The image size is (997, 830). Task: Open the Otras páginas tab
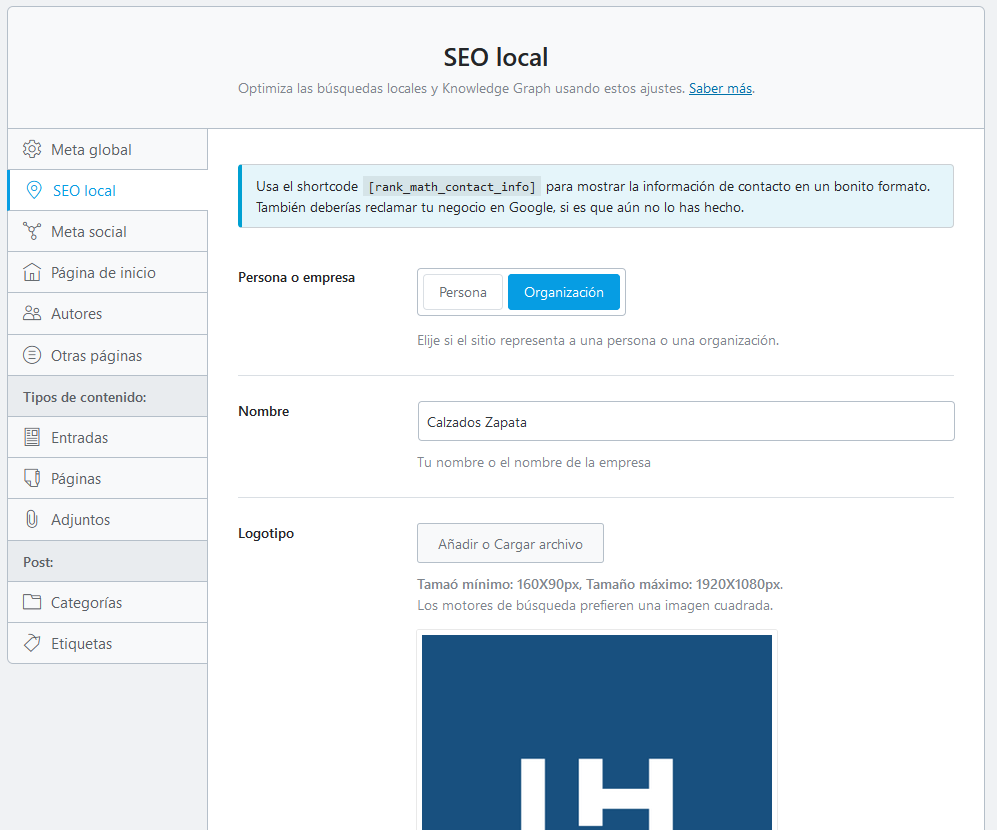107,355
